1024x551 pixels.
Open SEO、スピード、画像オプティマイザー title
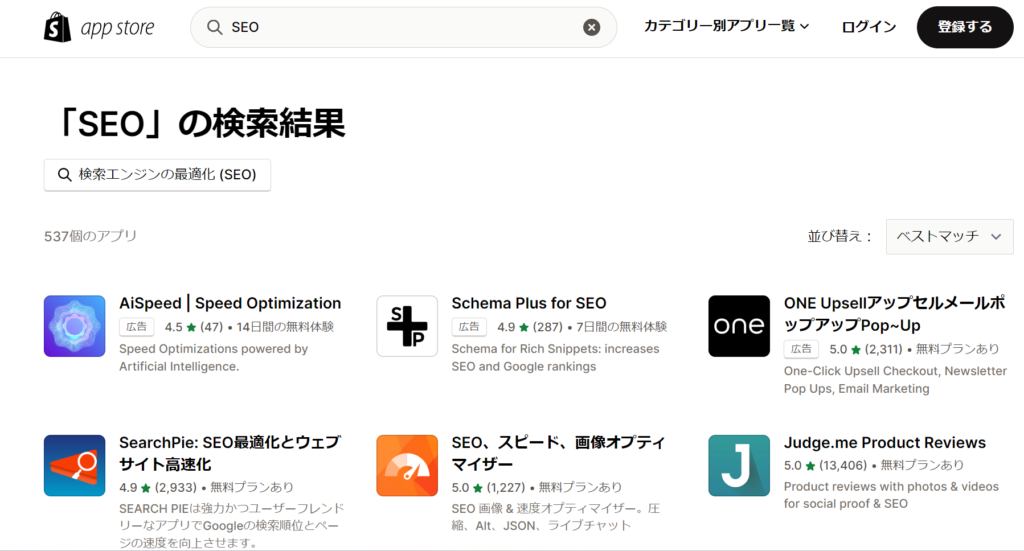(x=558, y=453)
